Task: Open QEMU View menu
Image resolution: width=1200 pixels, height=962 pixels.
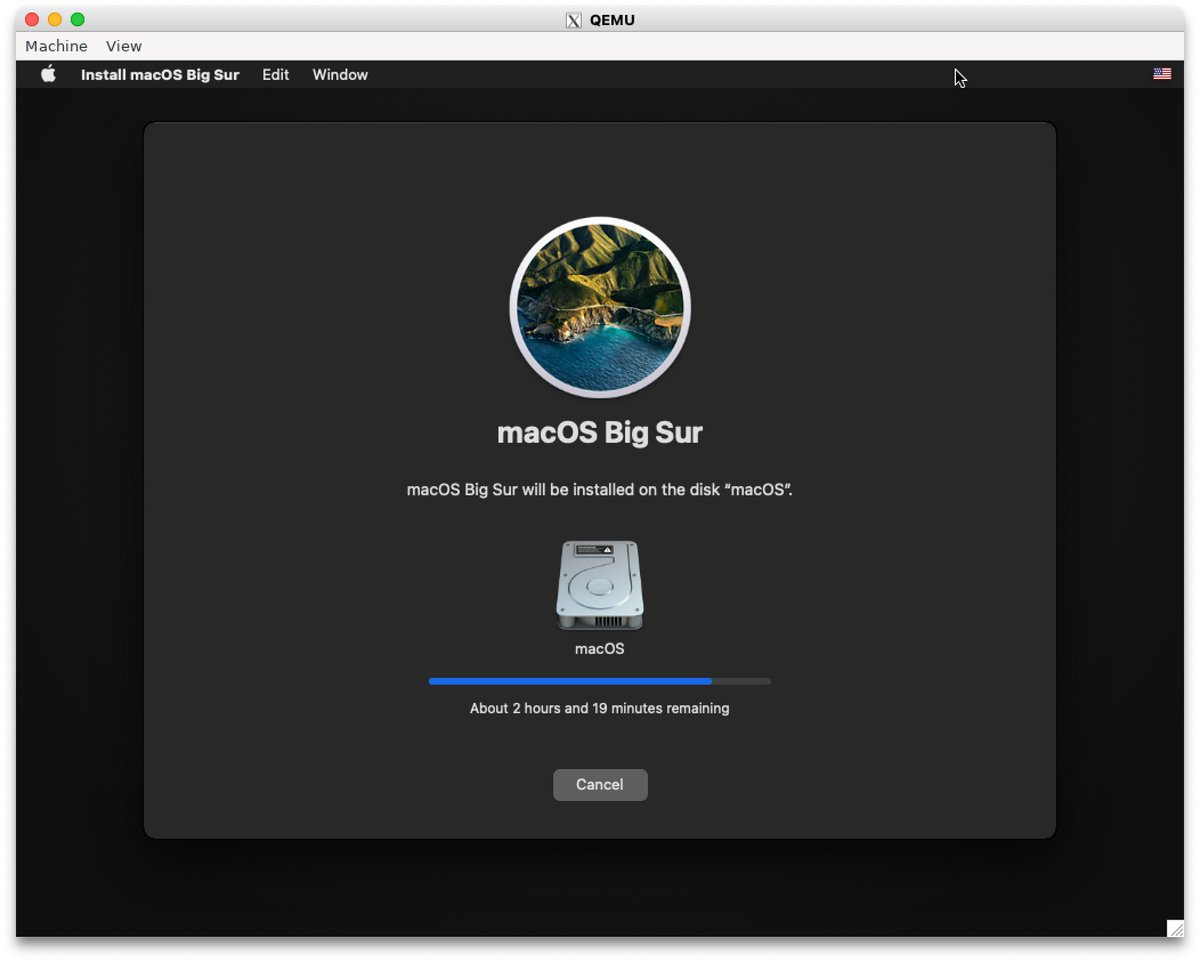Action: (124, 46)
